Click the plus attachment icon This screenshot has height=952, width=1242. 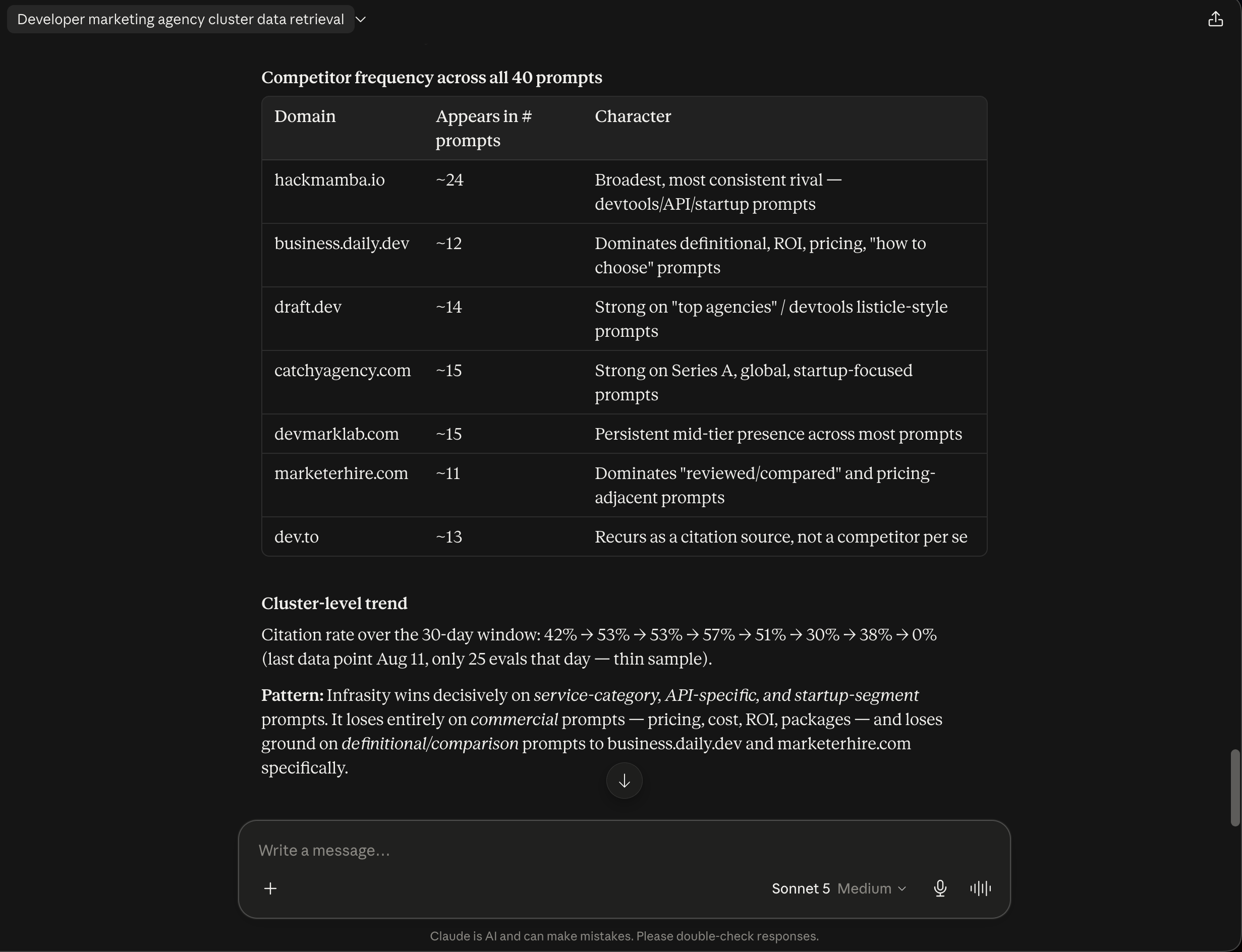click(270, 888)
